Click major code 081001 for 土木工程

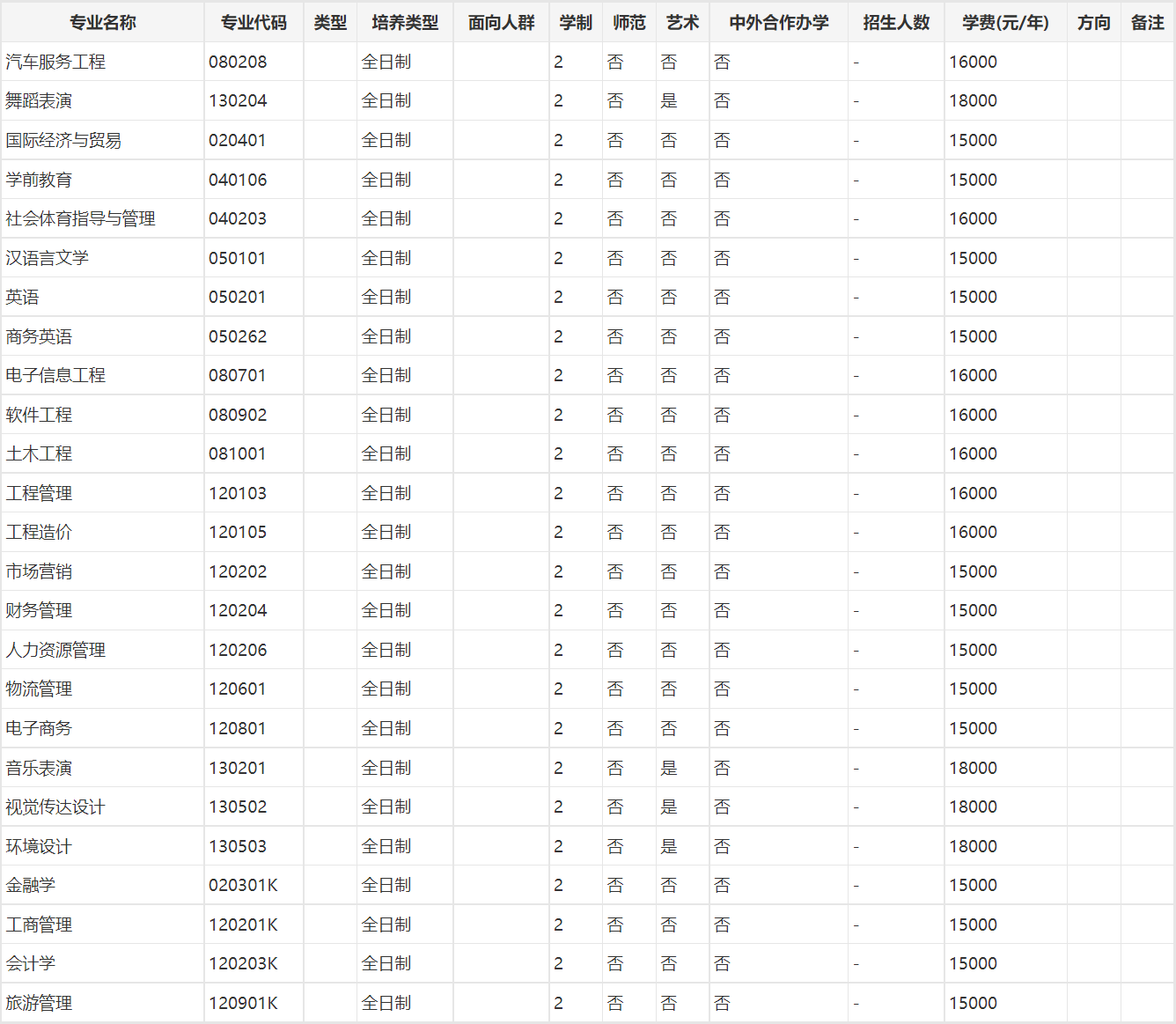click(x=238, y=454)
